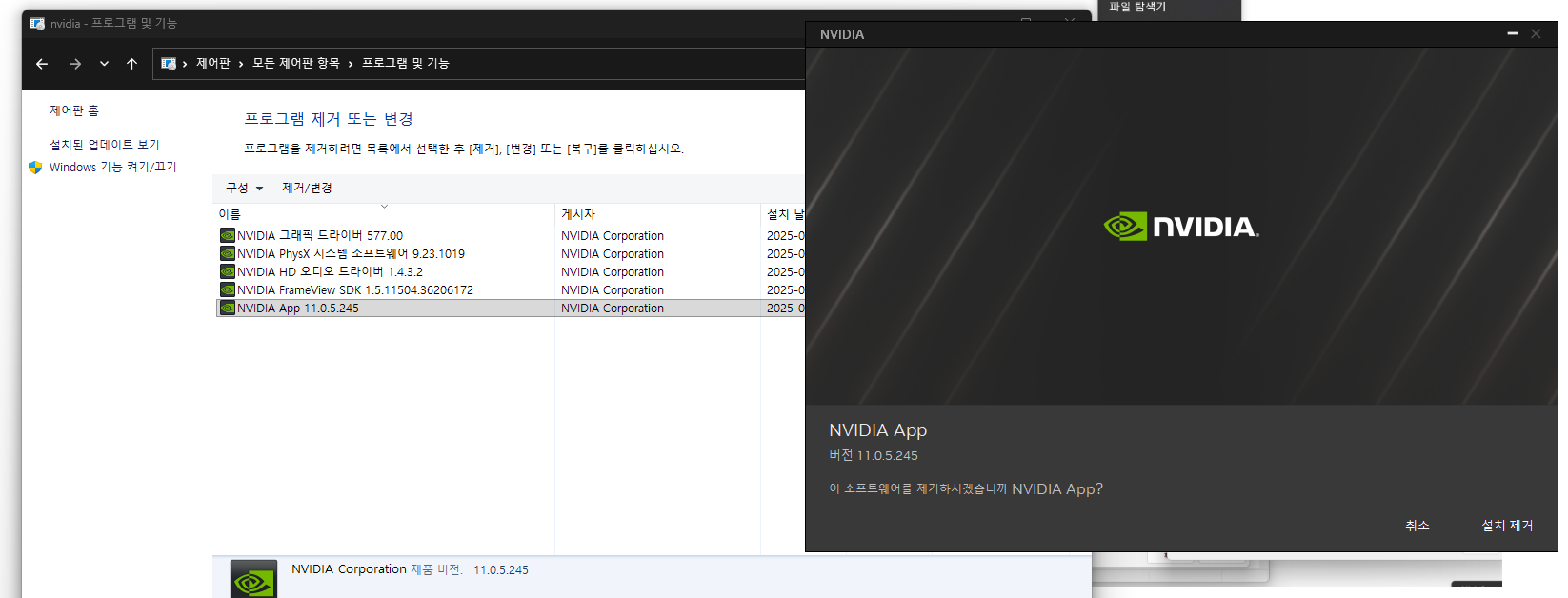
Task: Select NVIDIA HD 오디오 드라이버 1.4.3.2 row
Action: click(509, 271)
